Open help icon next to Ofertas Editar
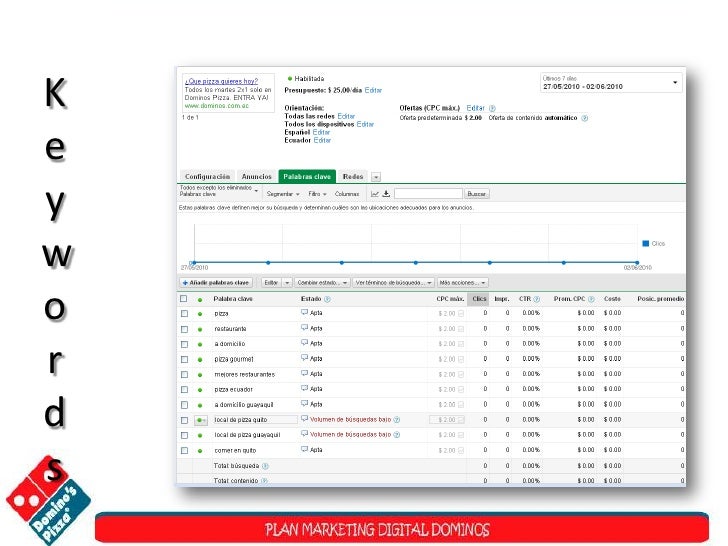Viewport: 728px width, 546px height. 492,108
